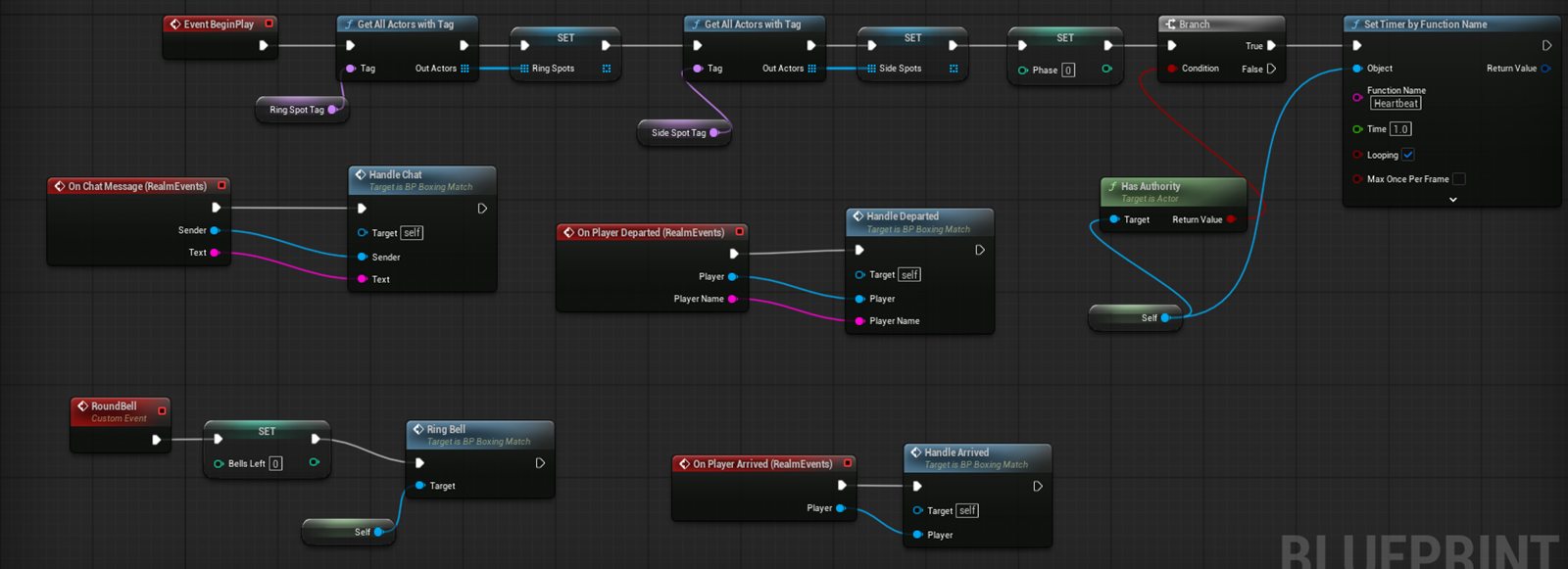This screenshot has height=569, width=1568.
Task: Click Handle Chat Text input pin
Action: [x=362, y=279]
